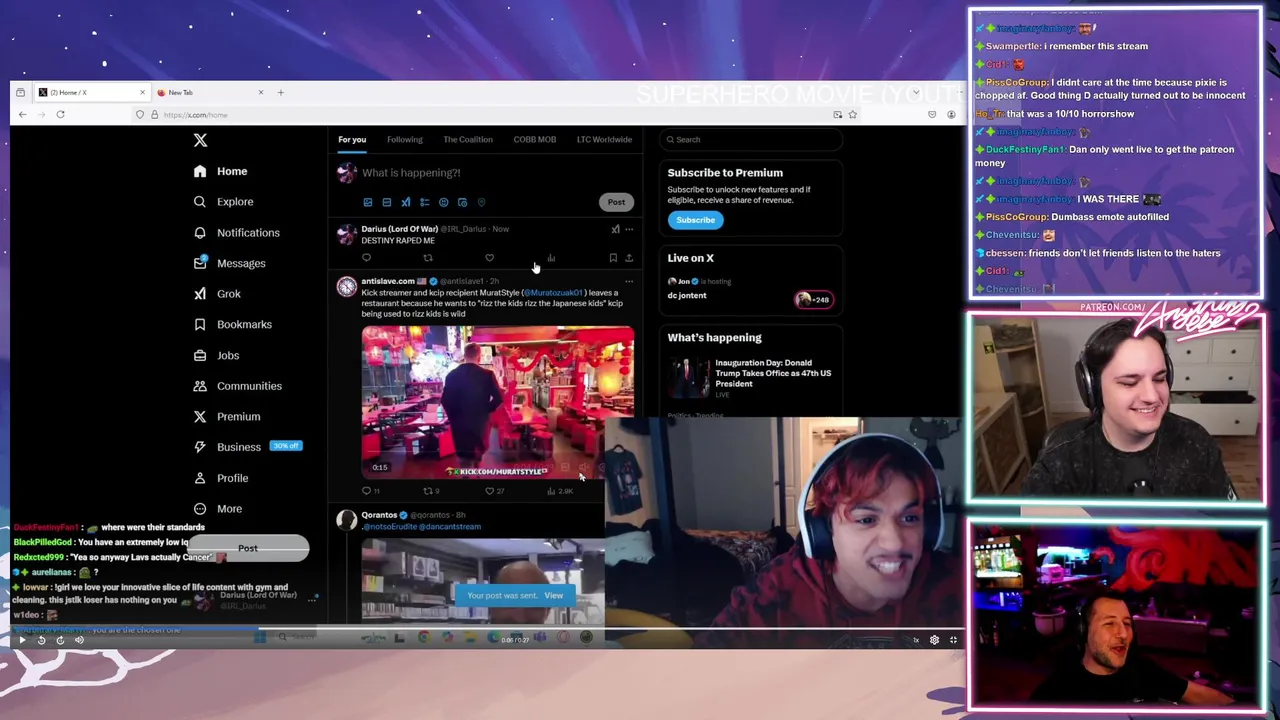Play the antislave.com embedded video
This screenshot has width=1280, height=720.
coord(497,402)
